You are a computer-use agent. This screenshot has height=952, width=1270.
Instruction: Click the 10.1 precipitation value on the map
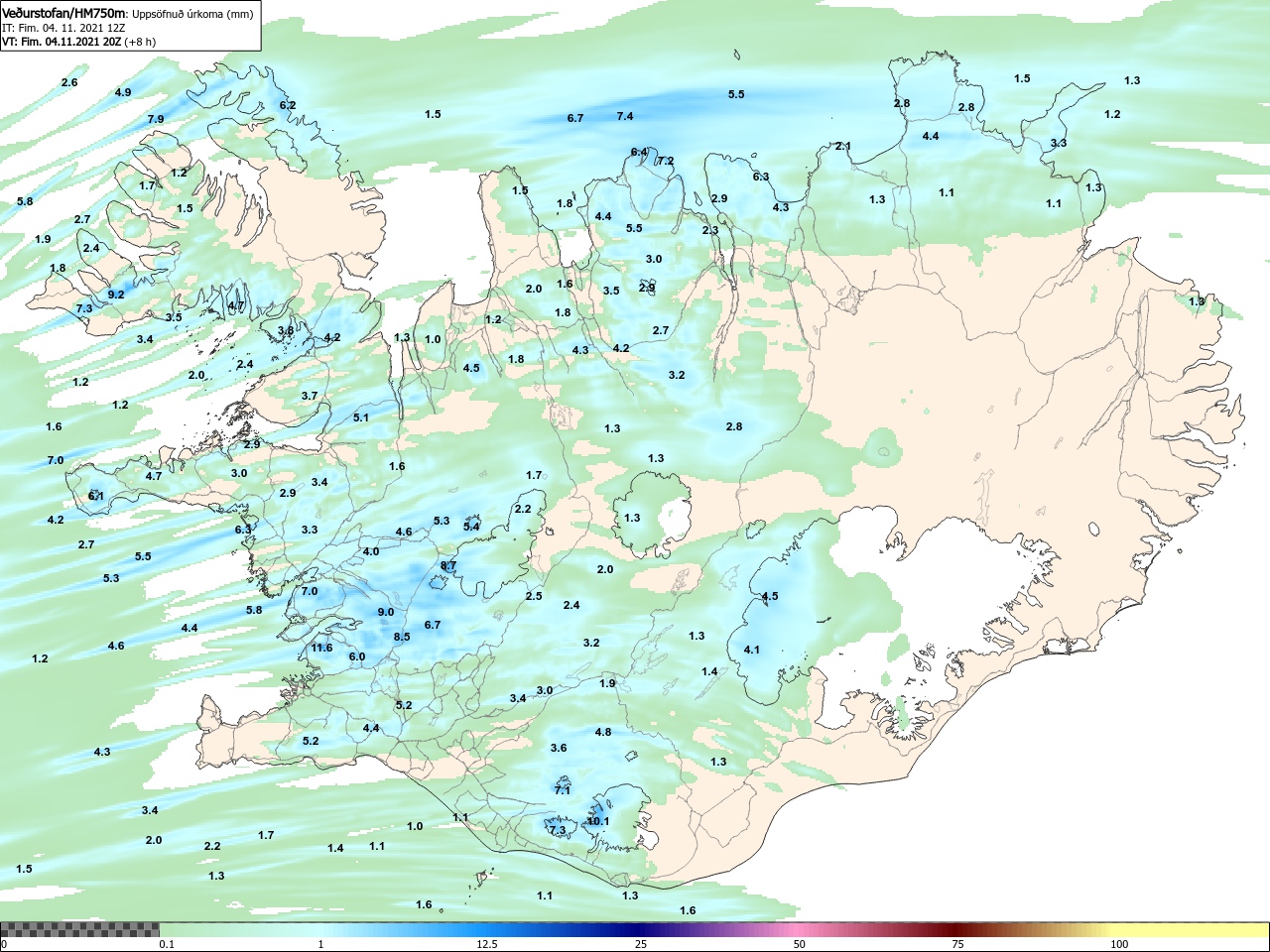point(598,821)
